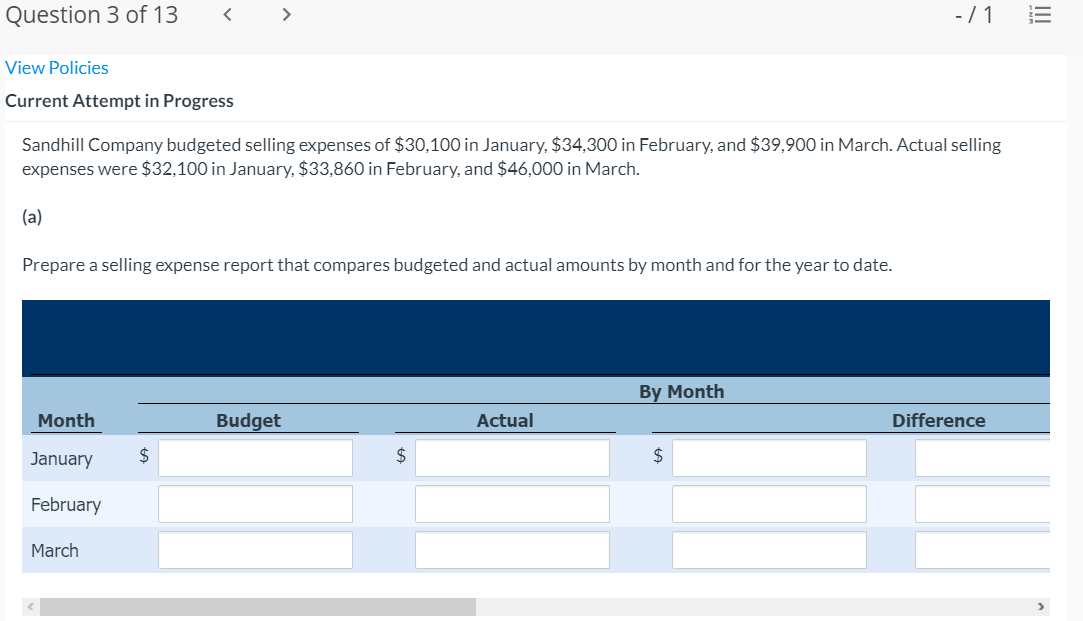Open the View Policies link
The image size is (1083, 621).
(x=57, y=68)
